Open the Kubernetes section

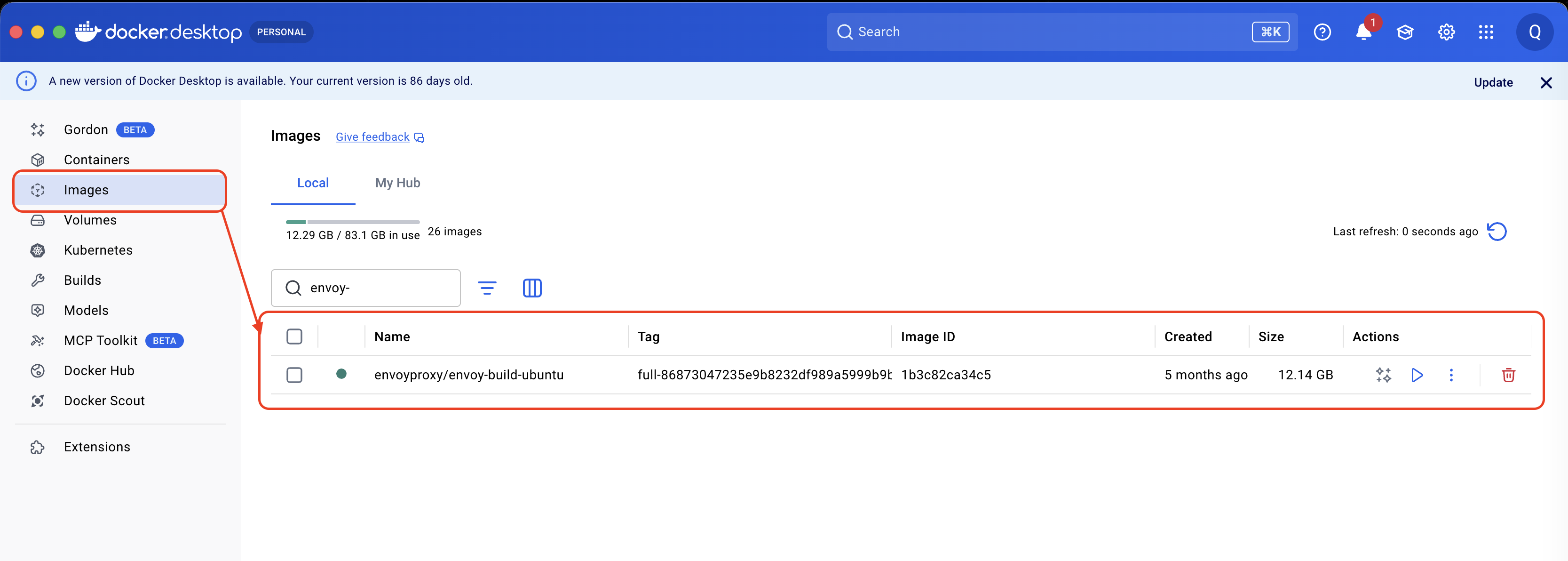120,250
